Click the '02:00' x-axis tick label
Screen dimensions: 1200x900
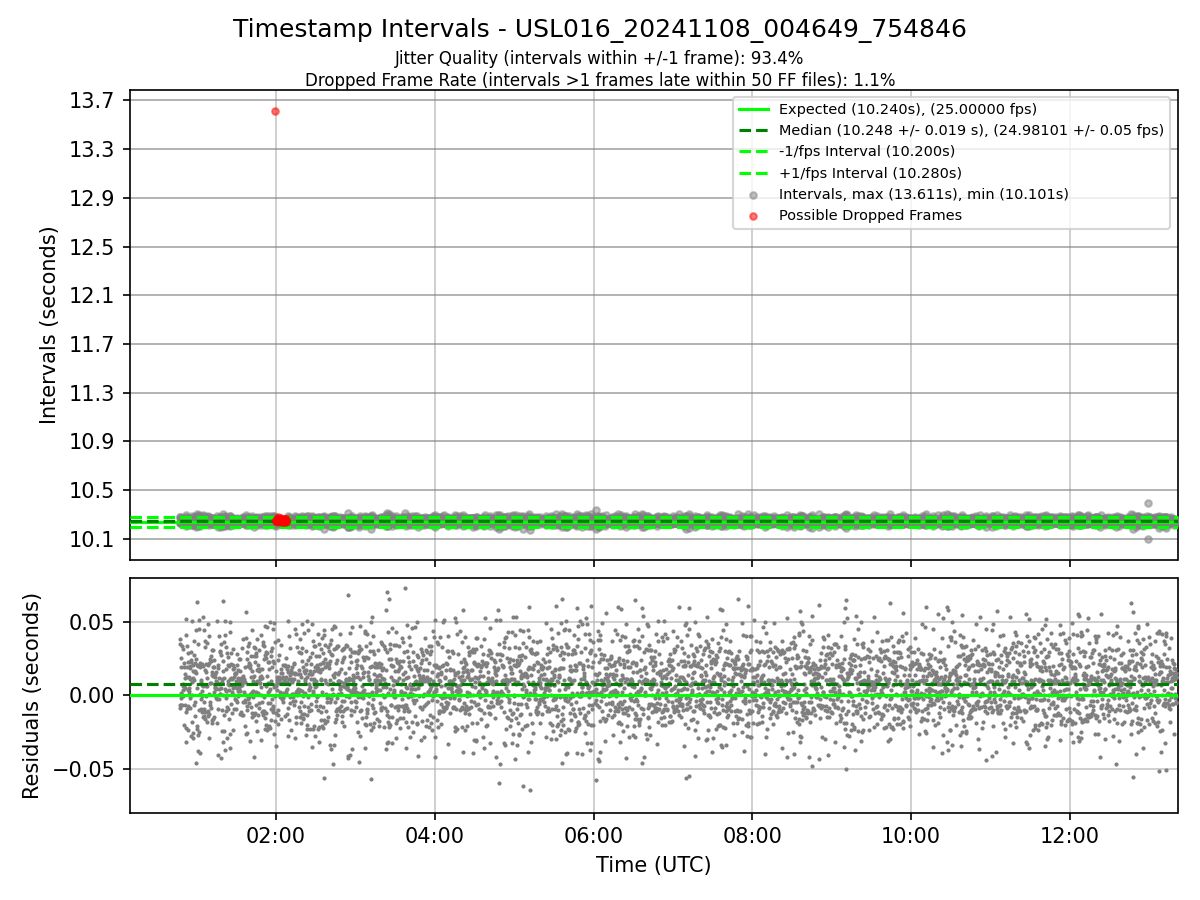pos(275,835)
